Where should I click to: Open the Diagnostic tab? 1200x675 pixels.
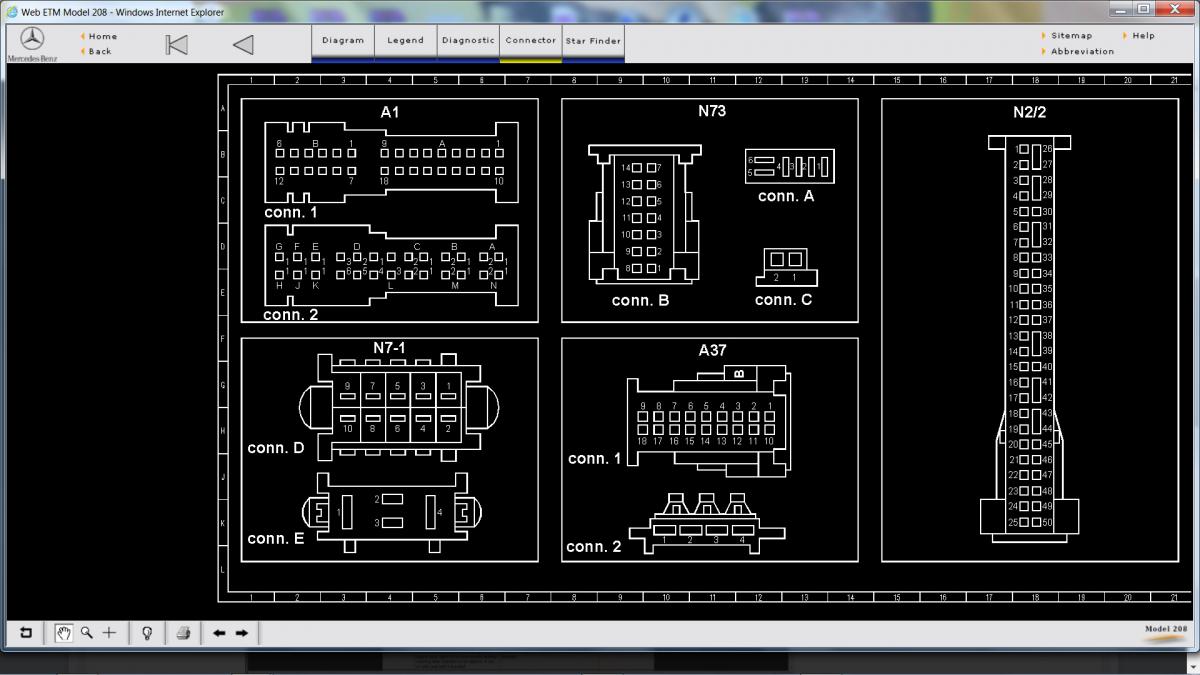click(467, 41)
